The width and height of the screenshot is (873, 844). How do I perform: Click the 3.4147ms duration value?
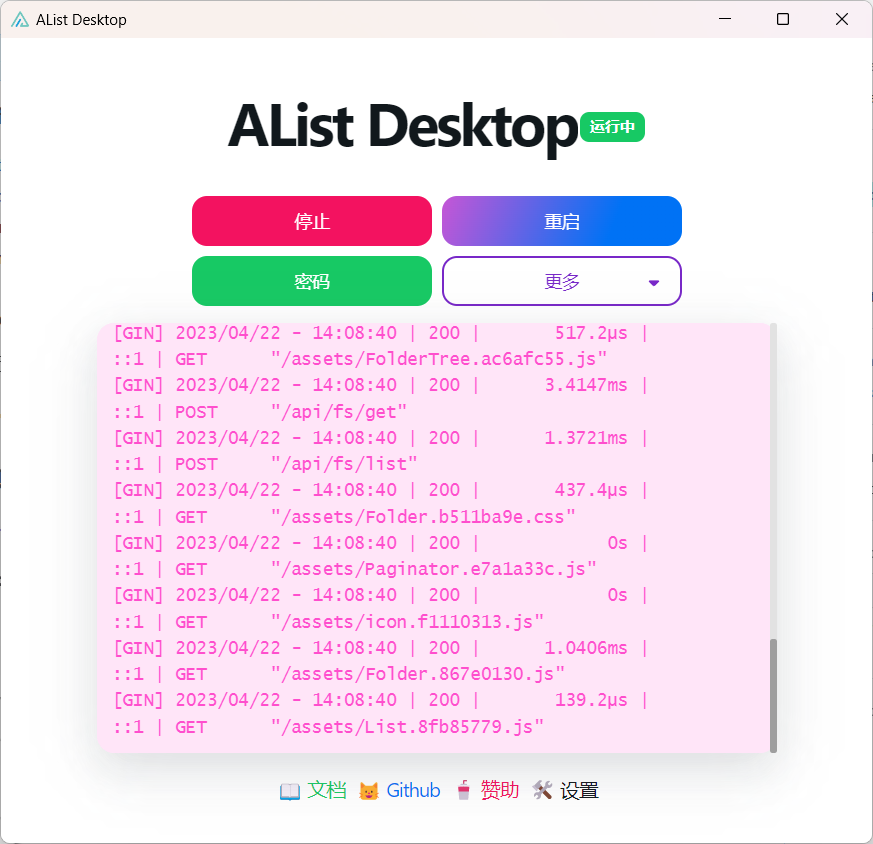point(586,385)
